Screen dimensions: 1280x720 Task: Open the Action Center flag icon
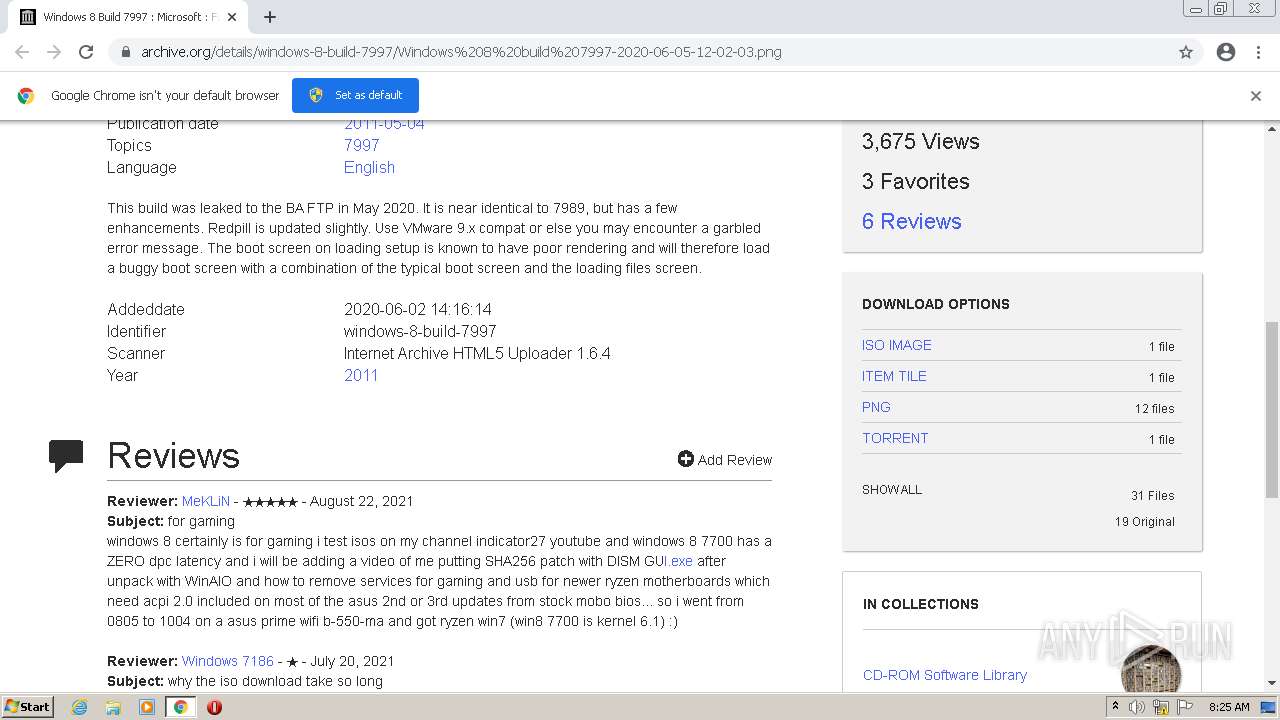pyautogui.click(x=1185, y=707)
